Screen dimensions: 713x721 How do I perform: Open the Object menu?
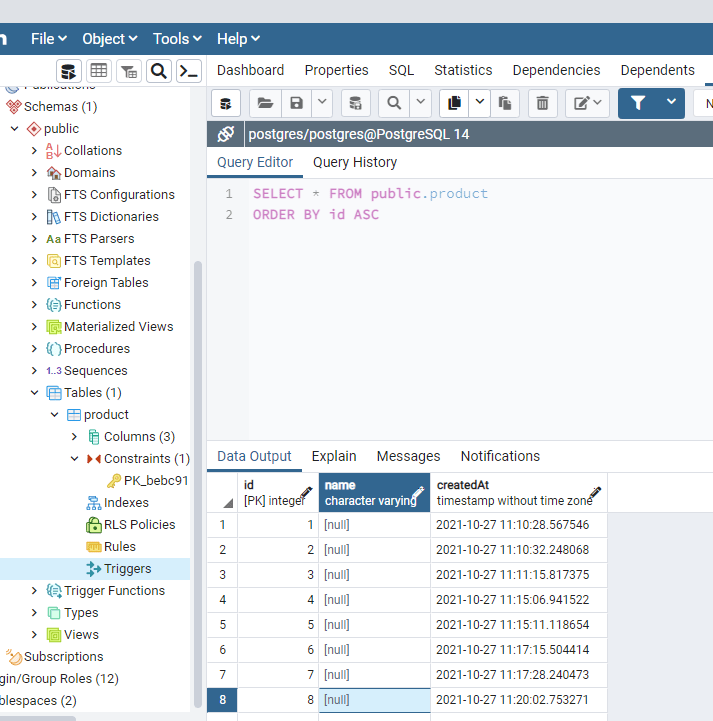click(x=109, y=39)
